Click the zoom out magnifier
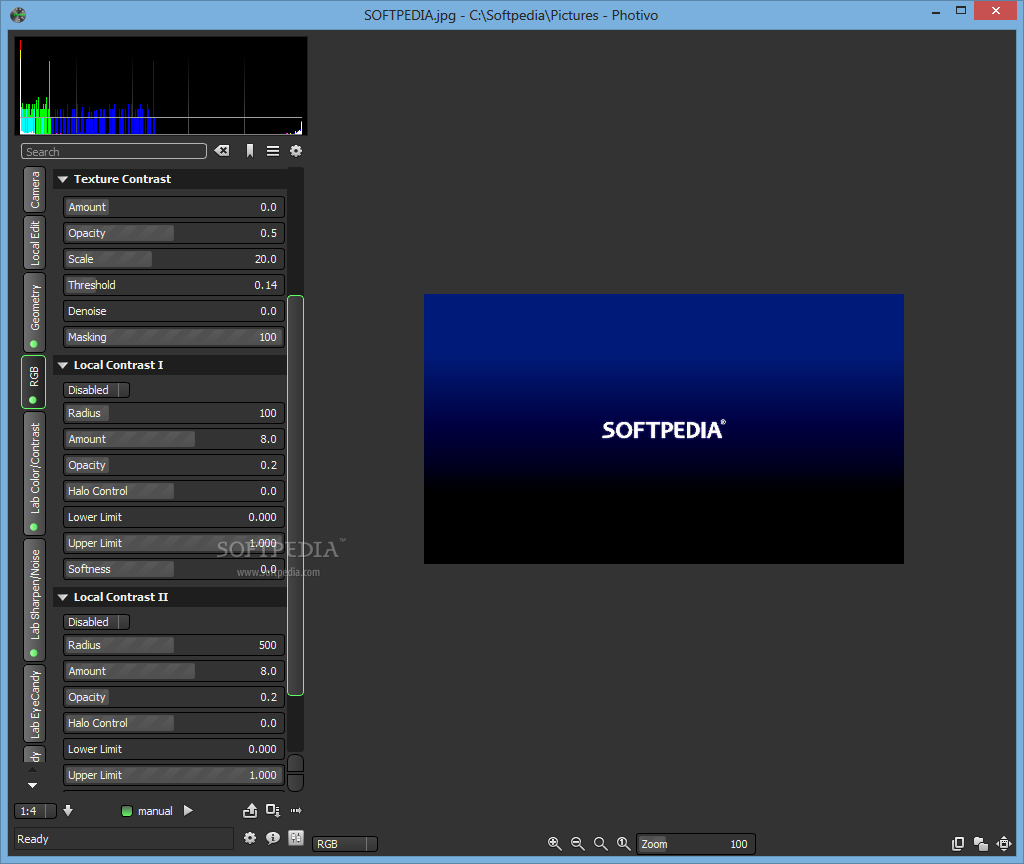The image size is (1024, 864). [577, 844]
